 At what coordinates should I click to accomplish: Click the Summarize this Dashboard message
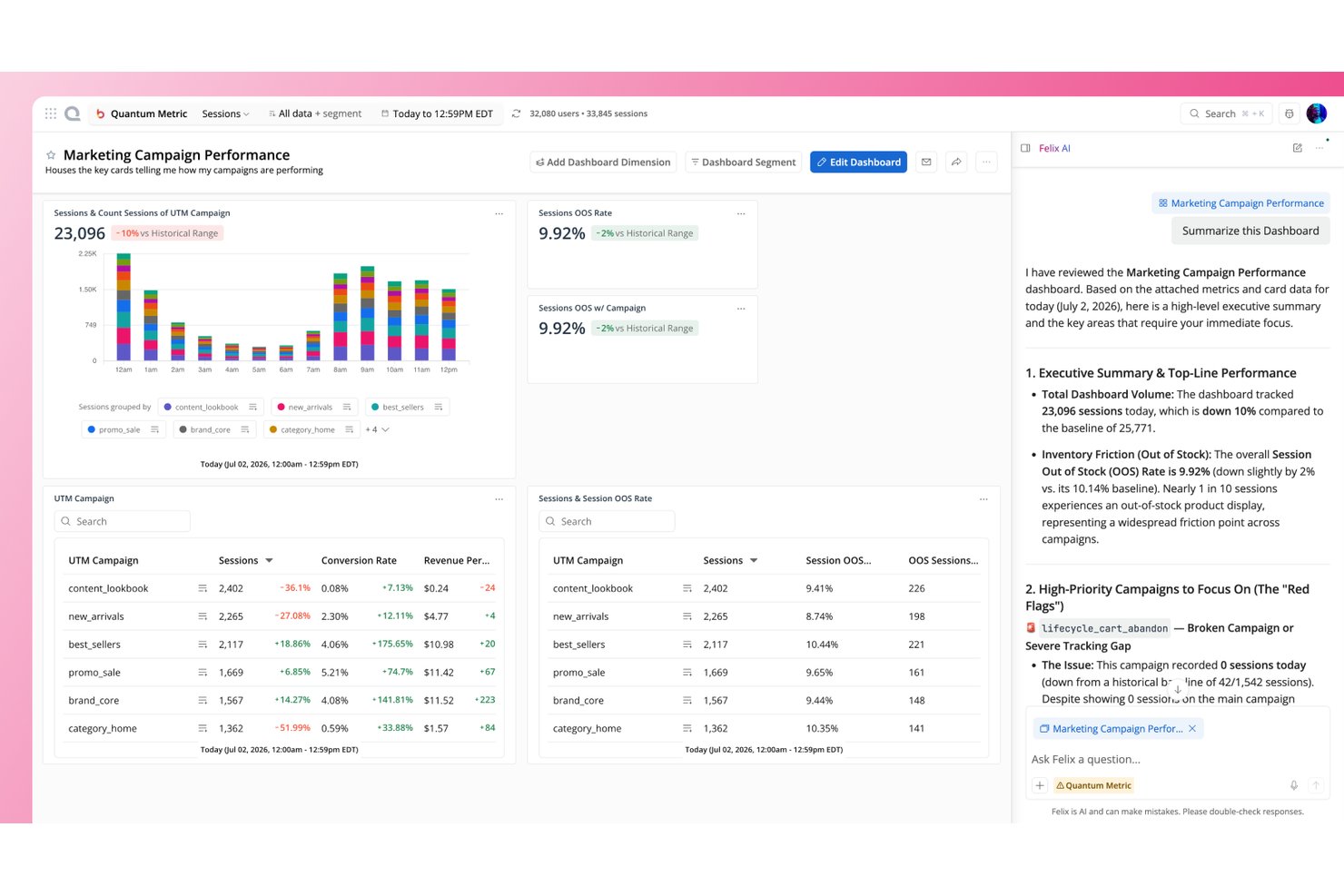1250,231
